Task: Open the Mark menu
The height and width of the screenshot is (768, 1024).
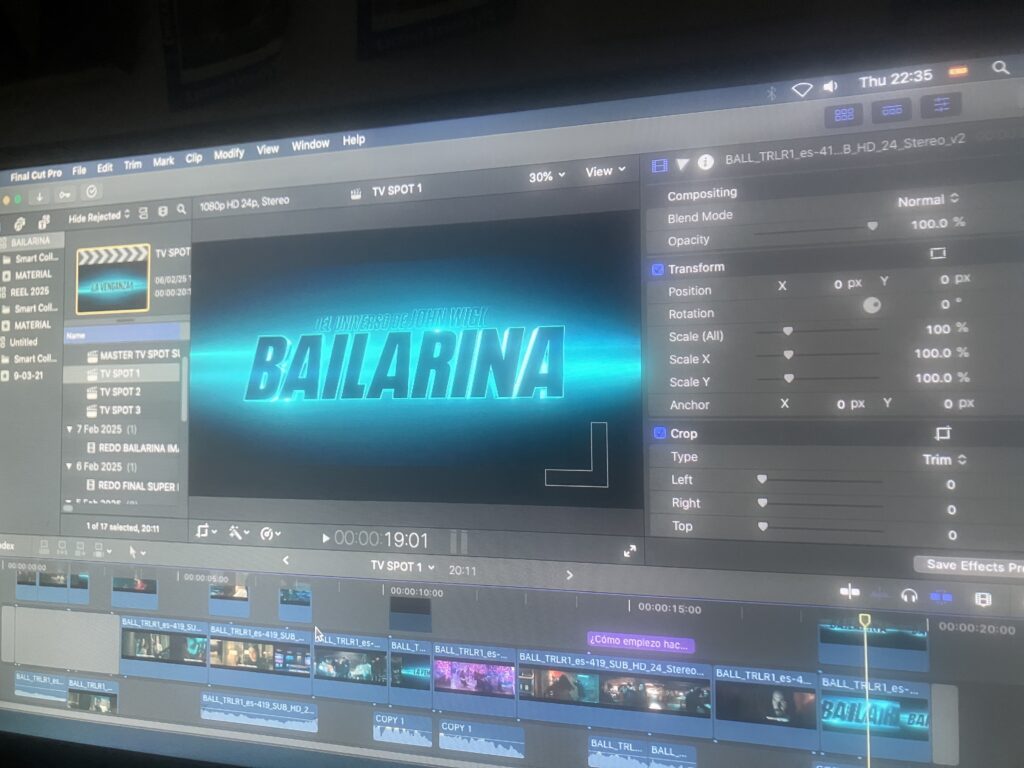Action: (x=163, y=161)
